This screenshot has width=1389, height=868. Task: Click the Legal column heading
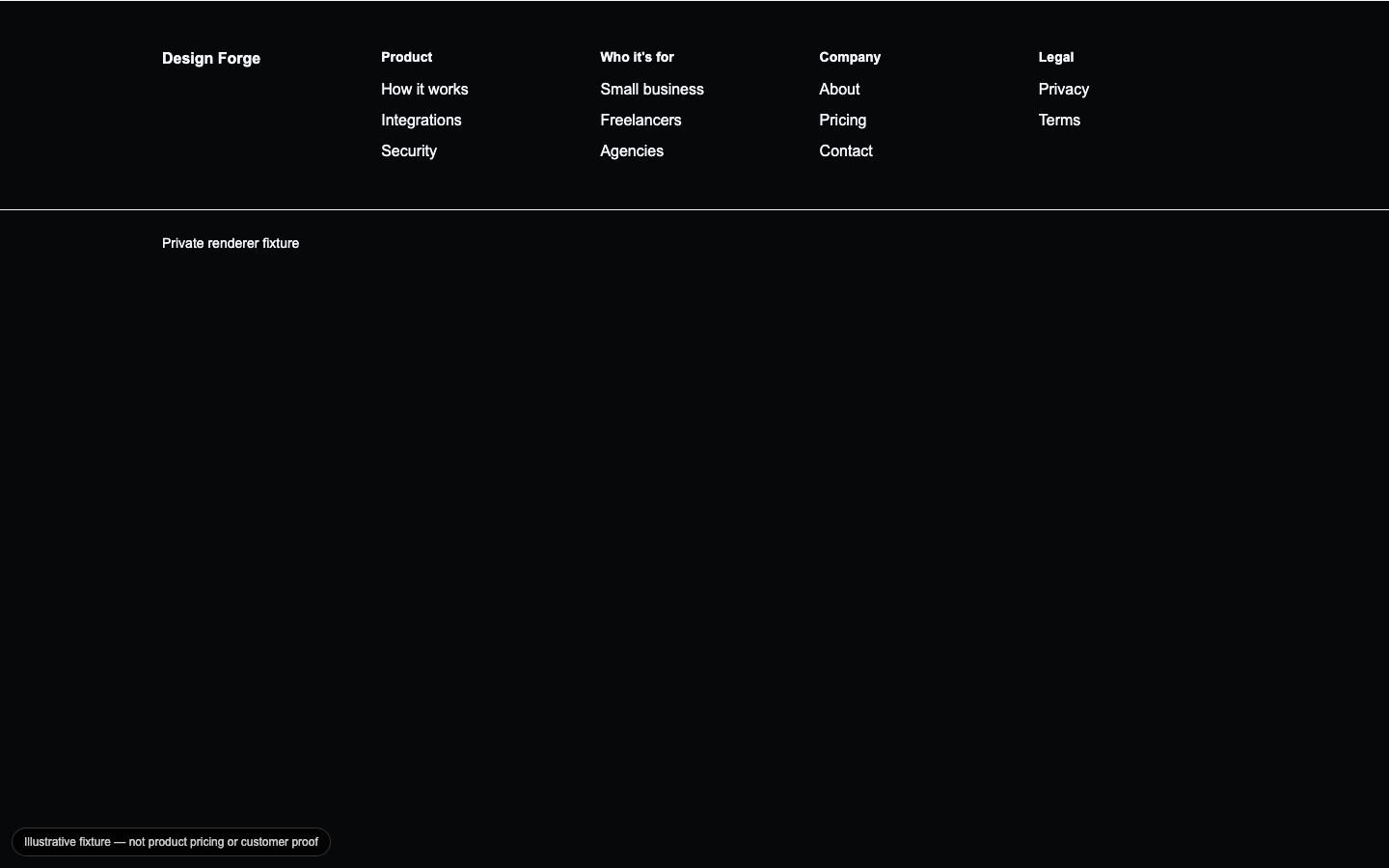(x=1056, y=57)
